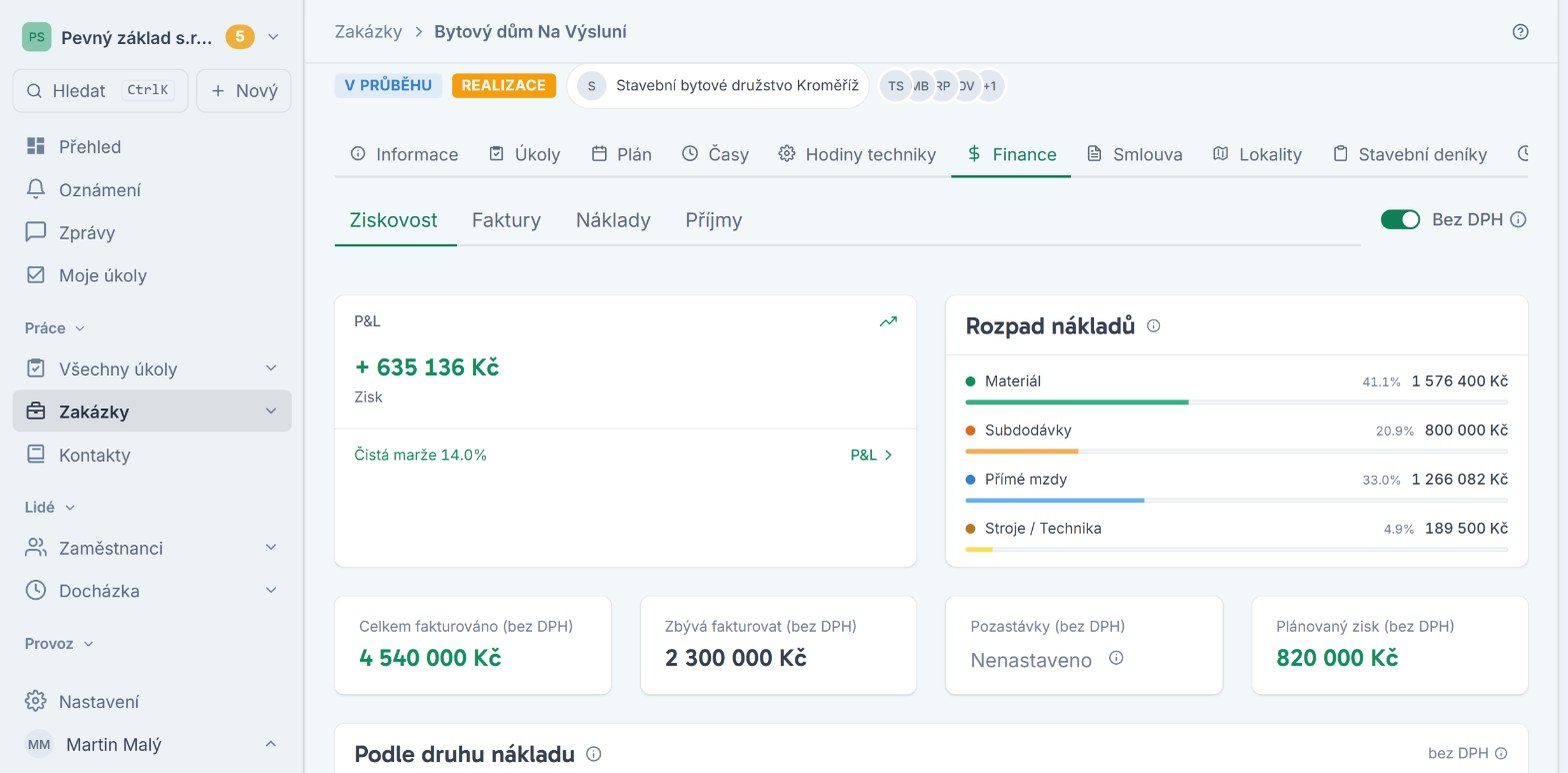Expand the Zakázky submenu chevron
The width and height of the screenshot is (1568, 773).
pos(271,412)
